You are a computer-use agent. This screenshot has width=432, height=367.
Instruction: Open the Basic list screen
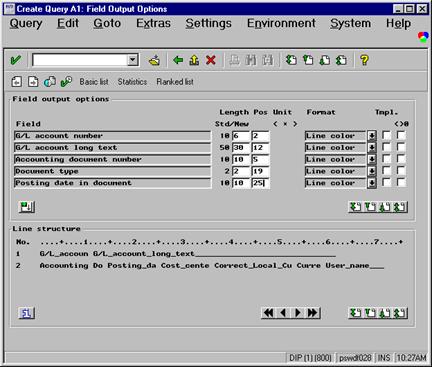(94, 82)
